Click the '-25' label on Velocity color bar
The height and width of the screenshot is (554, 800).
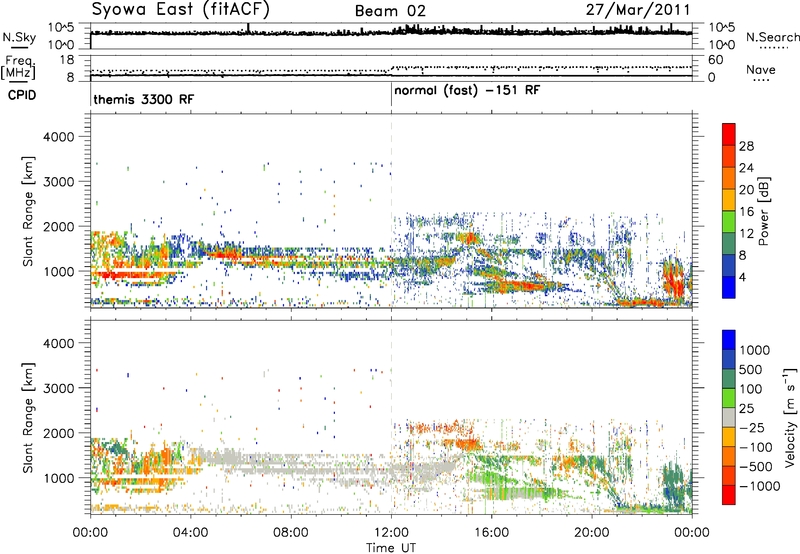754,427
